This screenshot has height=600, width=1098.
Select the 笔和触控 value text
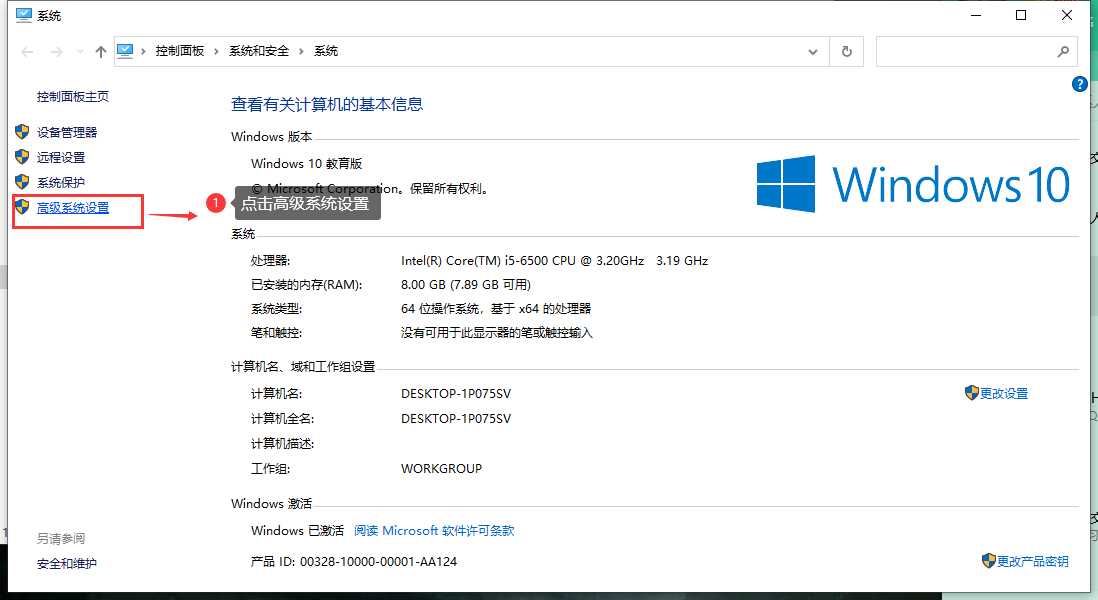click(x=496, y=333)
